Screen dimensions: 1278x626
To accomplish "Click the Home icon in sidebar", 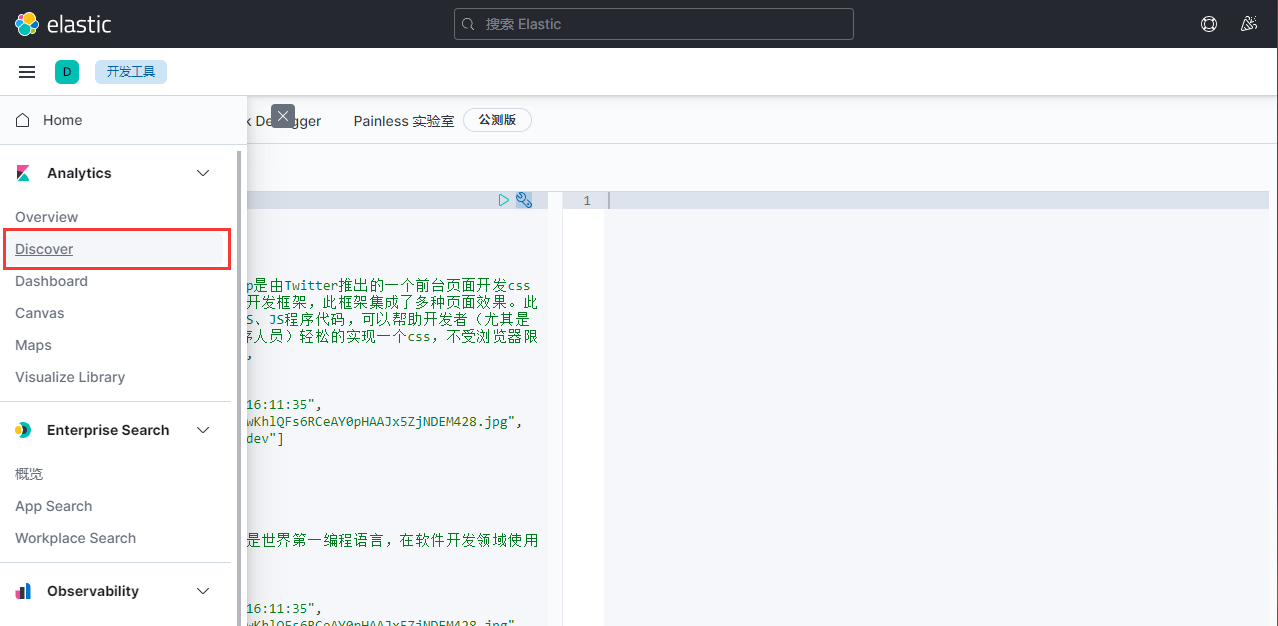I will [x=23, y=120].
